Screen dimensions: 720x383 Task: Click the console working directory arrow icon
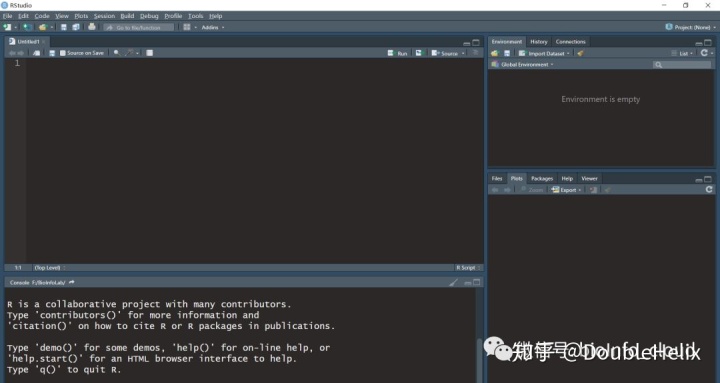[x=72, y=282]
